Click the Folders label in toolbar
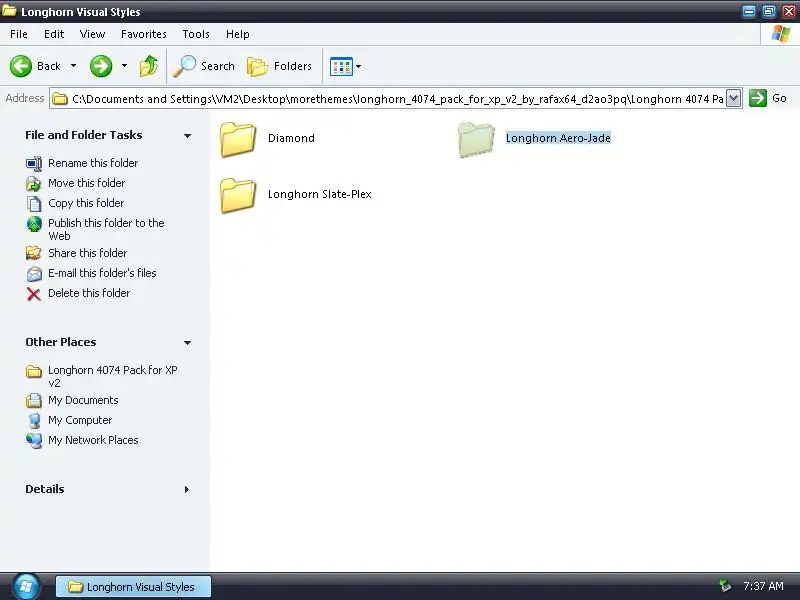 coord(293,66)
